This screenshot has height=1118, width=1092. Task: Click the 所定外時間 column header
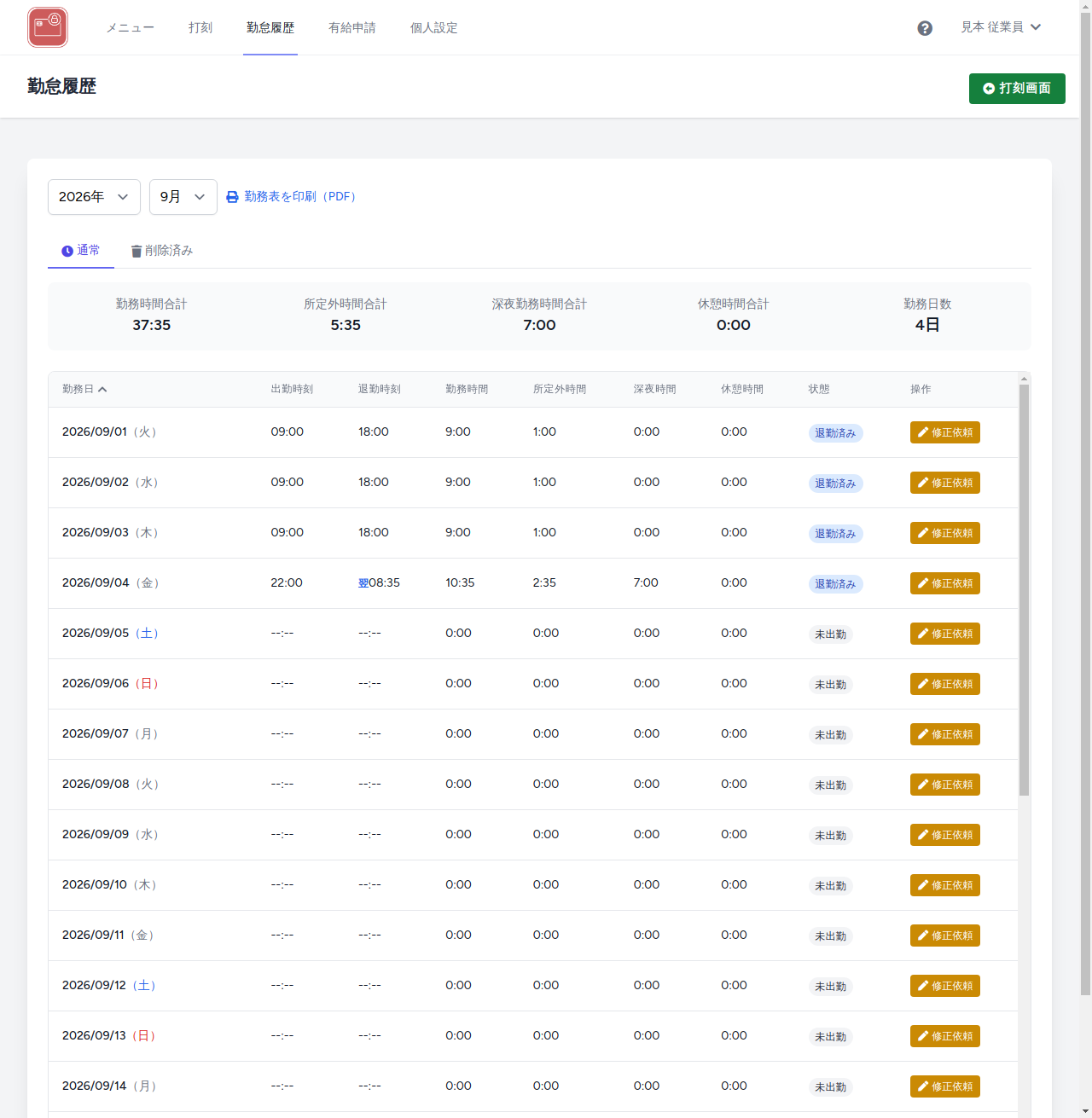560,389
